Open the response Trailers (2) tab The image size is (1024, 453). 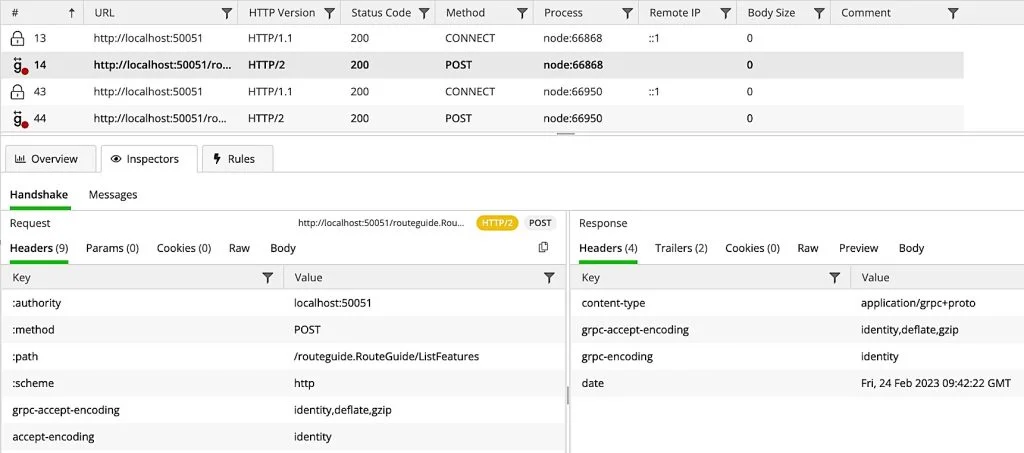[x=681, y=248]
